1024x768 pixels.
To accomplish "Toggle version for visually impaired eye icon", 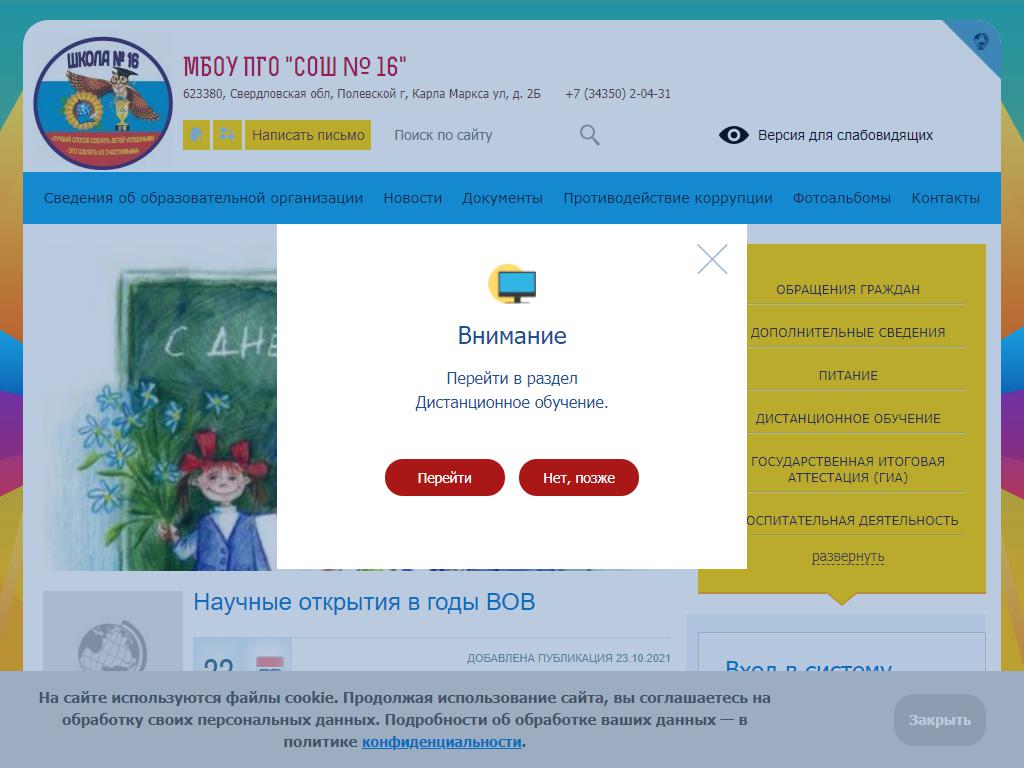I will (734, 135).
